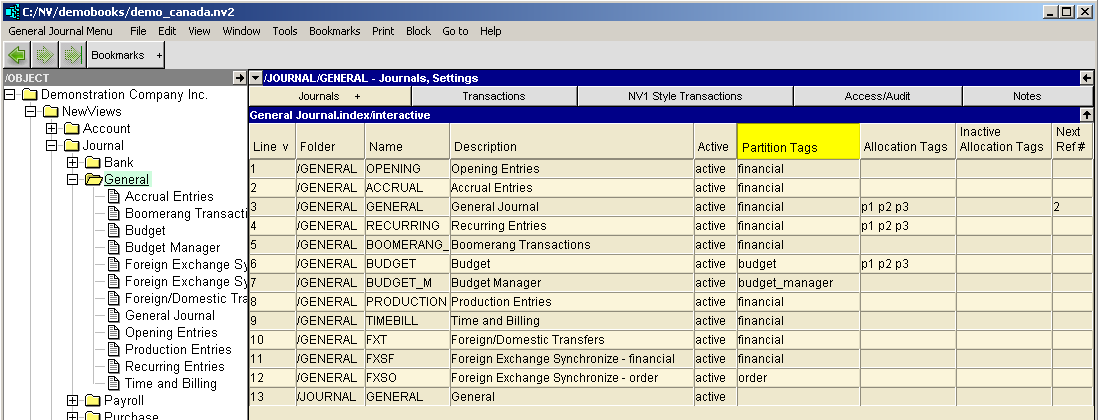Open the Tools menu
1098x420 pixels.
click(x=284, y=31)
